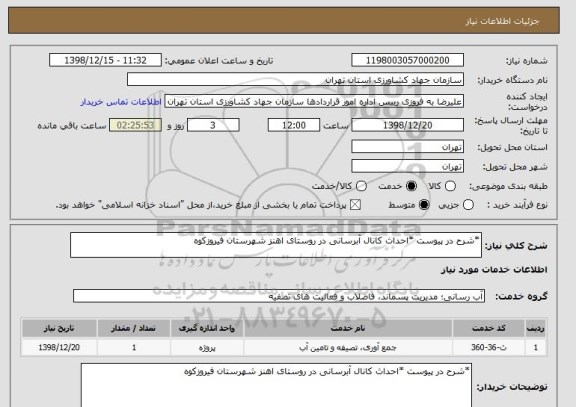This screenshot has width=576, height=407.
Task: Click the شرح کلی نیاز text box
Action: [276, 245]
